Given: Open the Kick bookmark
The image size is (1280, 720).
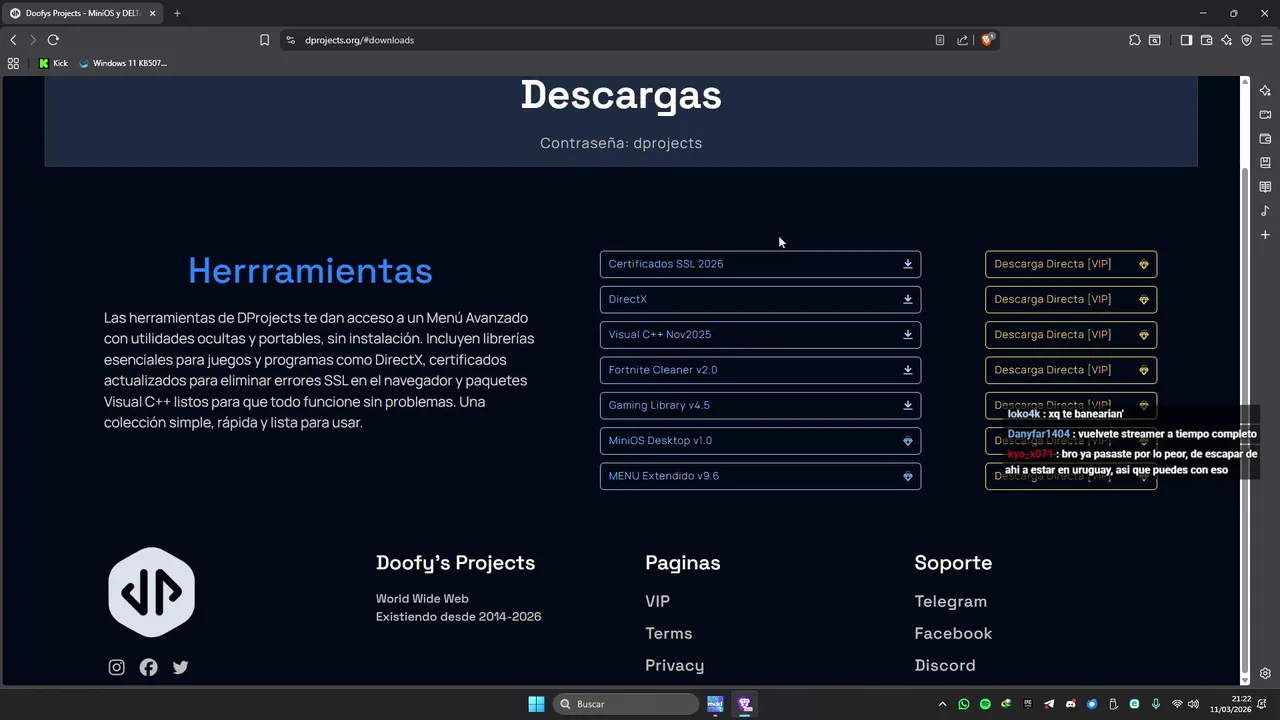Looking at the screenshot, I should point(53,63).
